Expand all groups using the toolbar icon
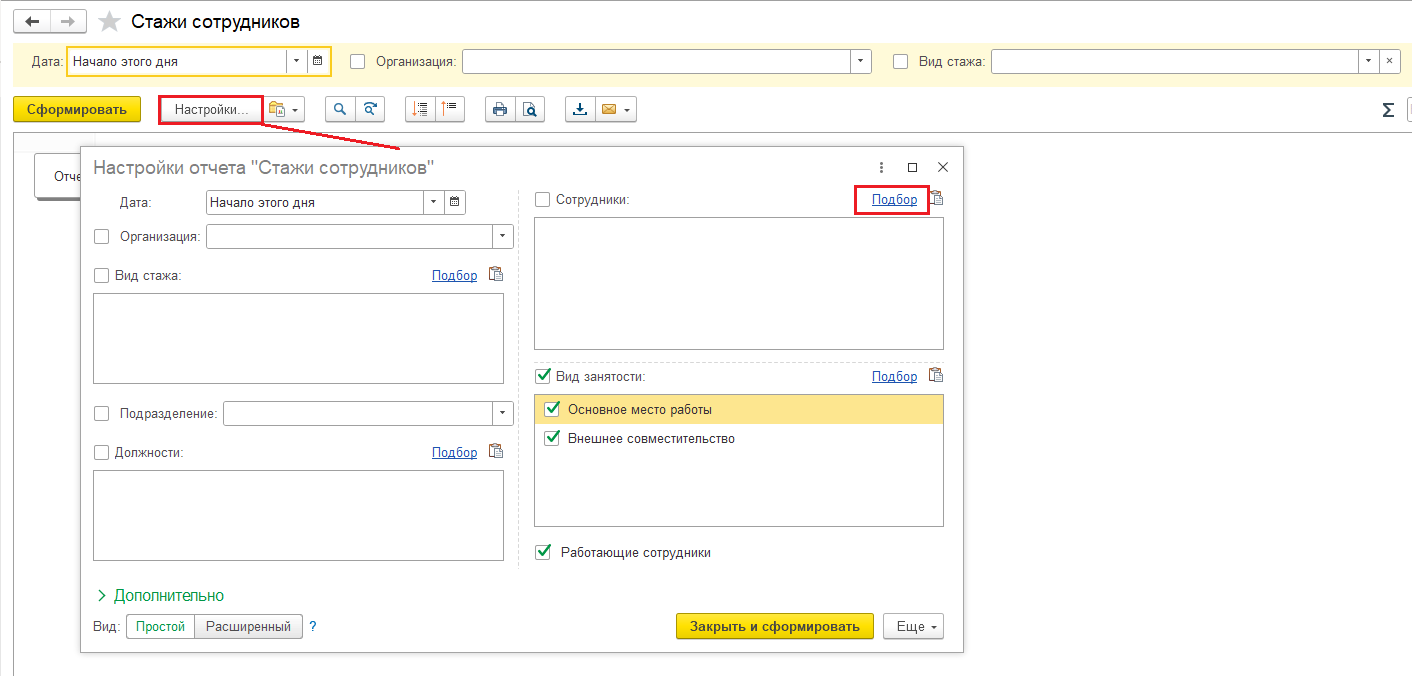The image size is (1412, 676). 420,110
